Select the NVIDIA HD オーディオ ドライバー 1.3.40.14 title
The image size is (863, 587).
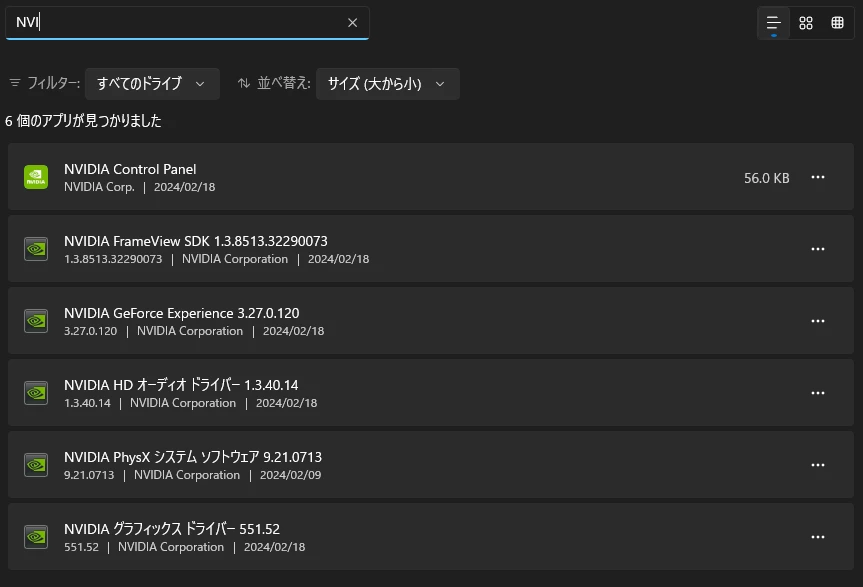click(181, 386)
